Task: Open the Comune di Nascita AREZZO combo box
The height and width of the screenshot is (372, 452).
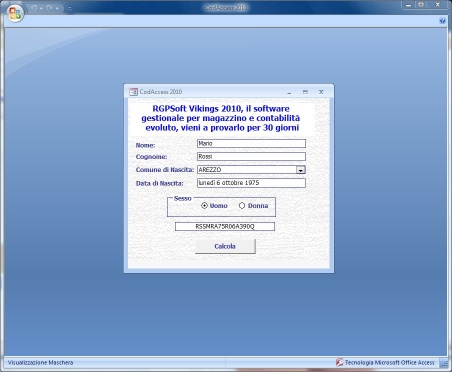Action: click(251, 170)
